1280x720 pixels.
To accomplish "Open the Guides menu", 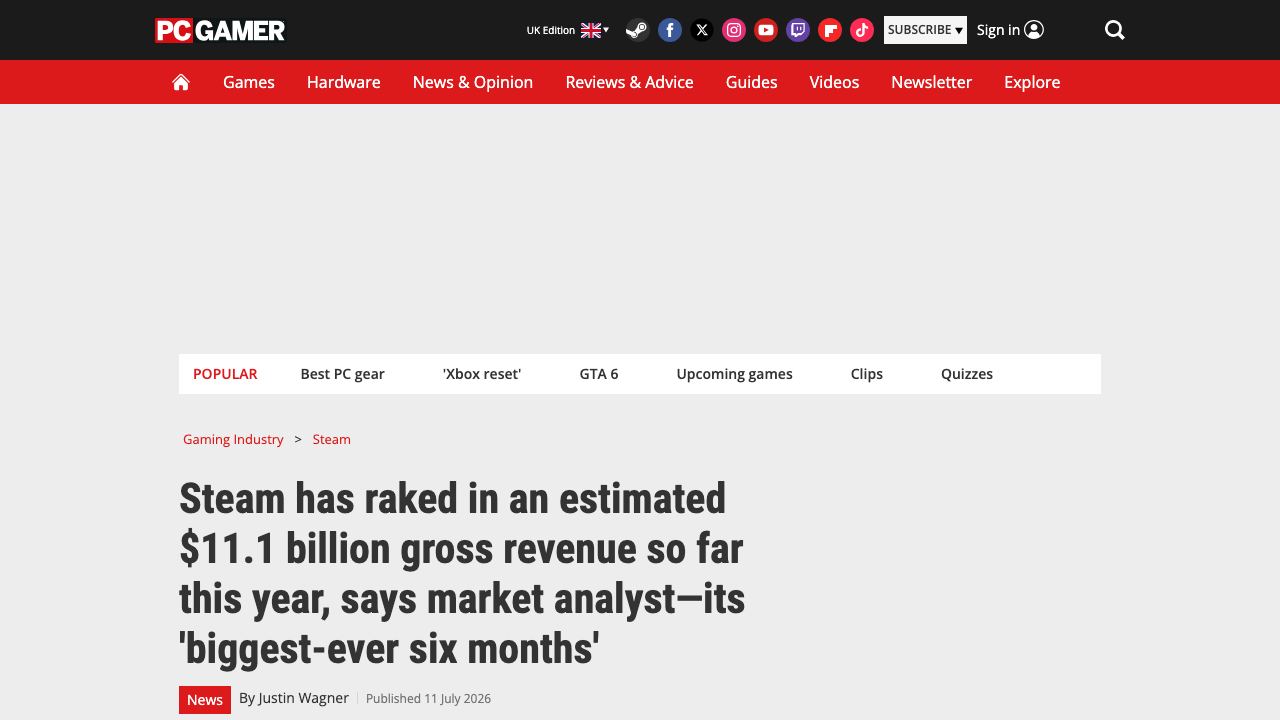I will [752, 82].
